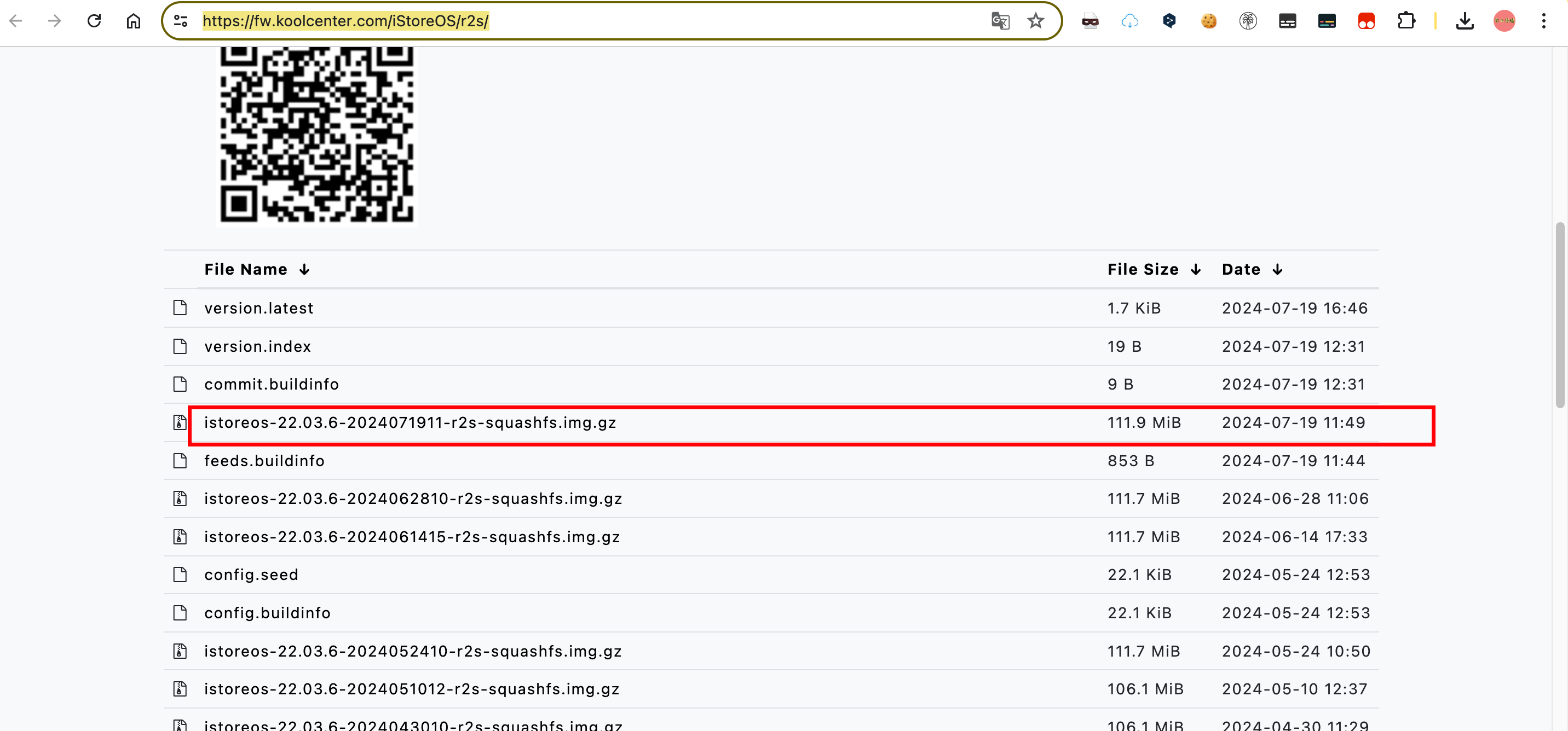Screen dimensions: 1568x731
Task: Open the feeds.buildinfo file link
Action: [x=264, y=461]
